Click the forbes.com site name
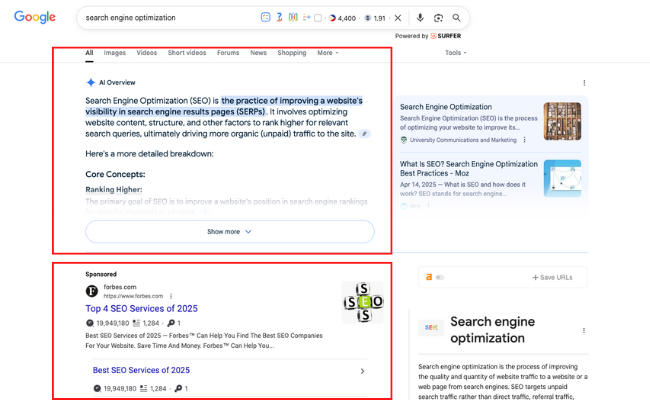 point(120,287)
